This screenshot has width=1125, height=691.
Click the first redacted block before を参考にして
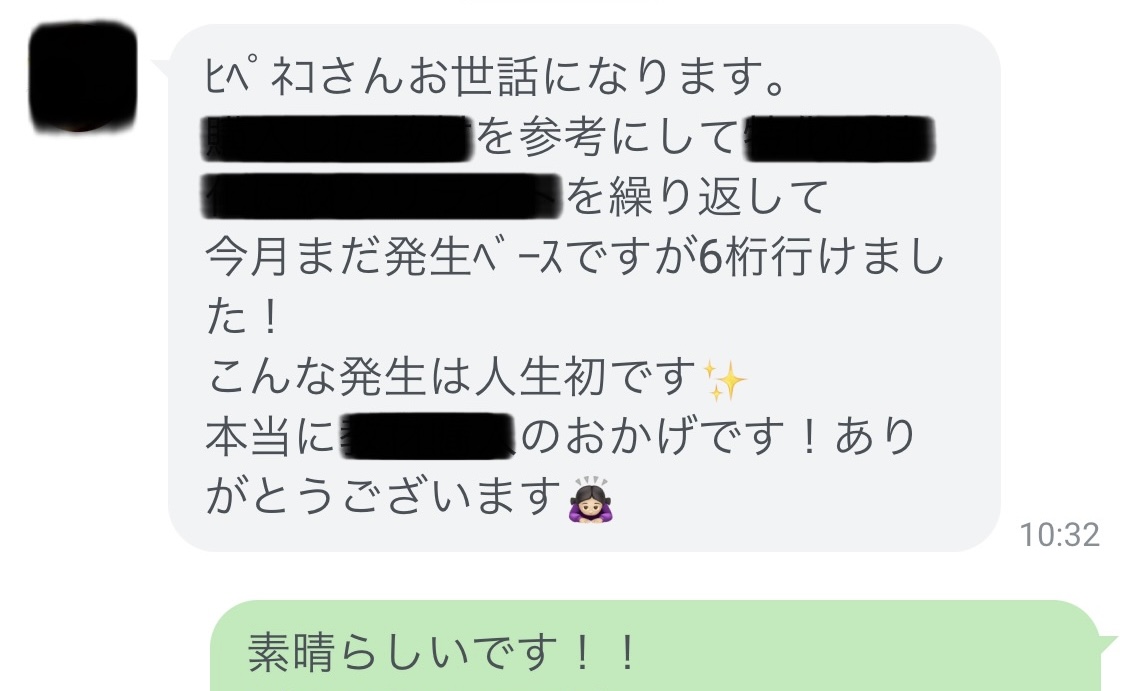(337, 138)
